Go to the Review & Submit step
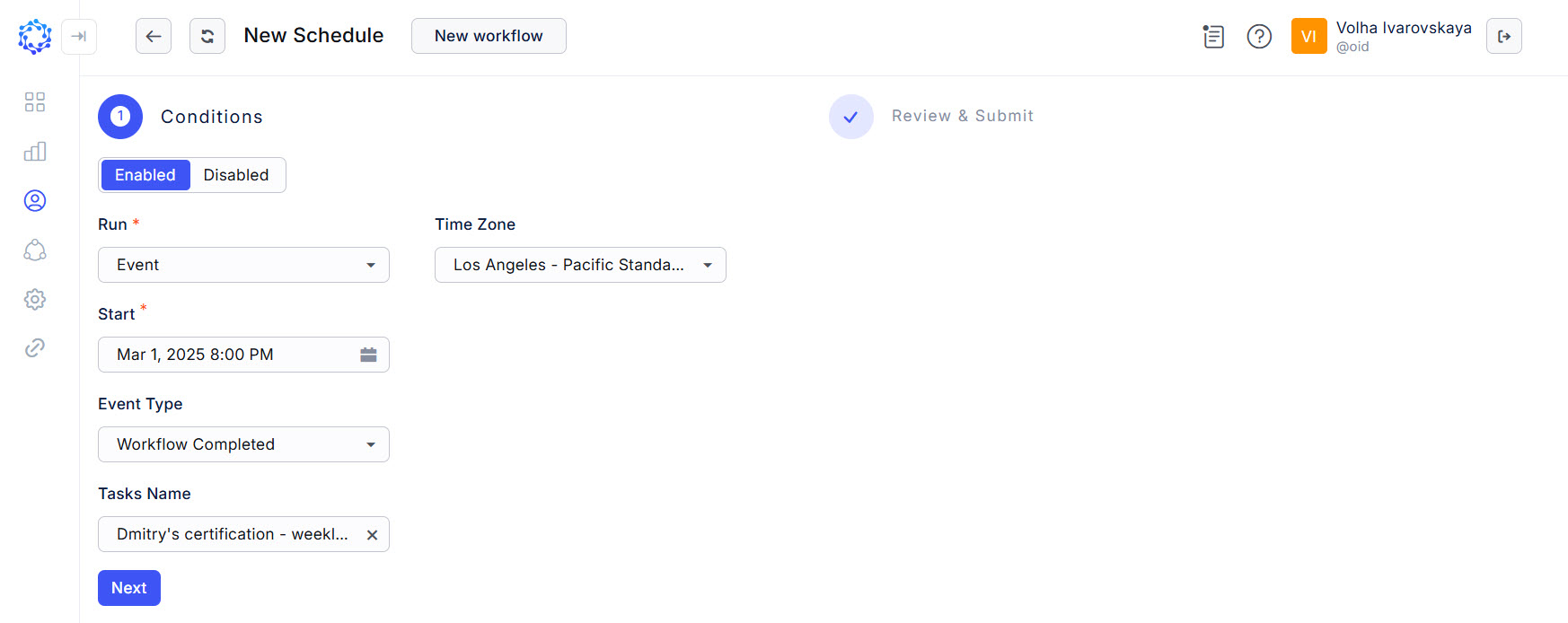The image size is (1568, 623). [x=961, y=117]
